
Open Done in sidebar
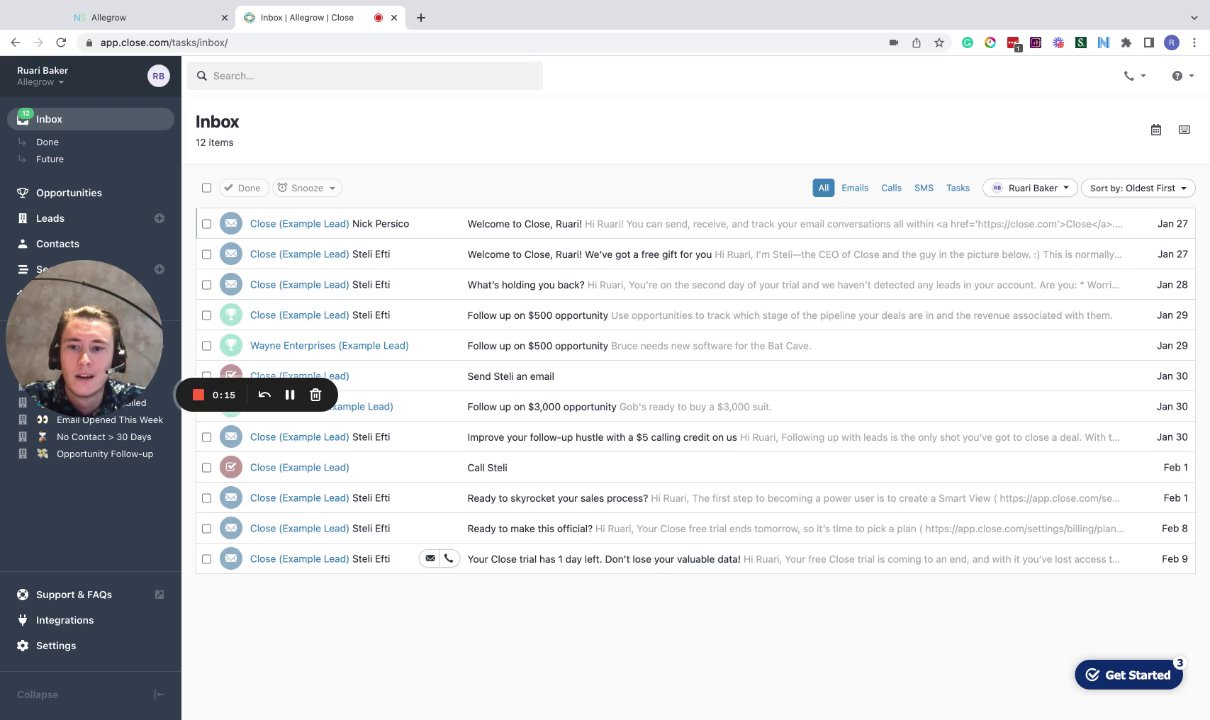(x=47, y=142)
